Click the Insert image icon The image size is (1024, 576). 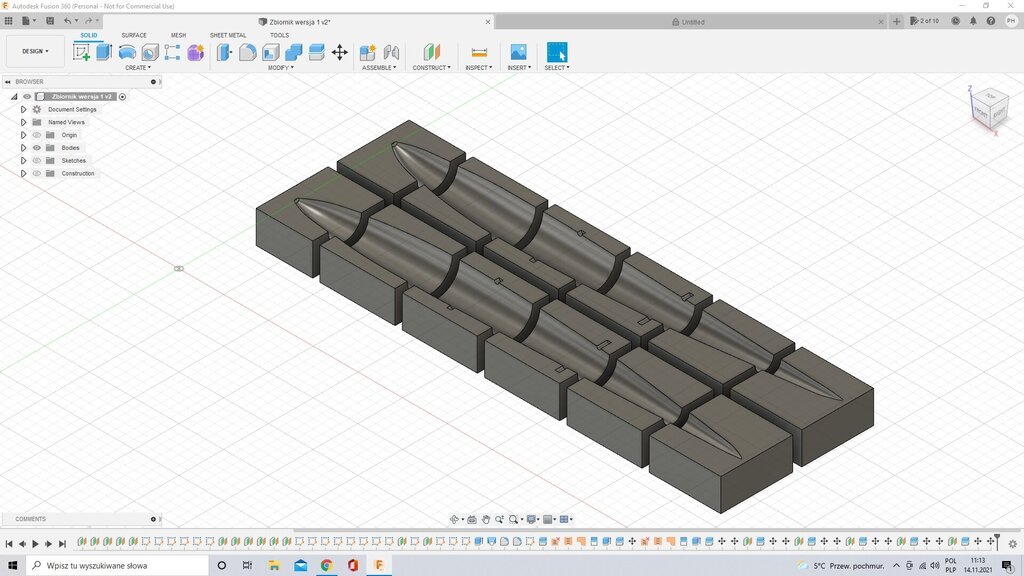click(518, 52)
